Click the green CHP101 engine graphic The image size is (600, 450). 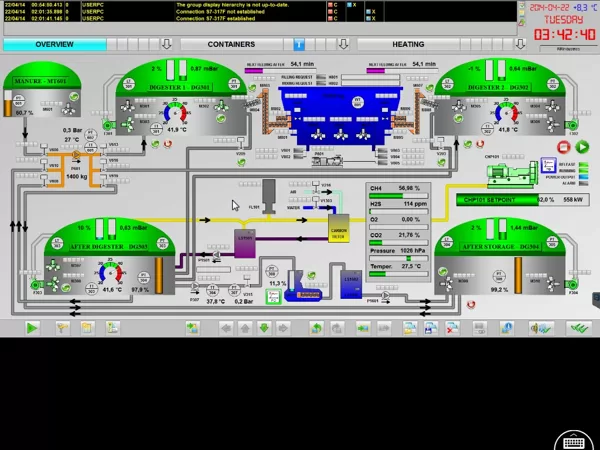pos(512,175)
